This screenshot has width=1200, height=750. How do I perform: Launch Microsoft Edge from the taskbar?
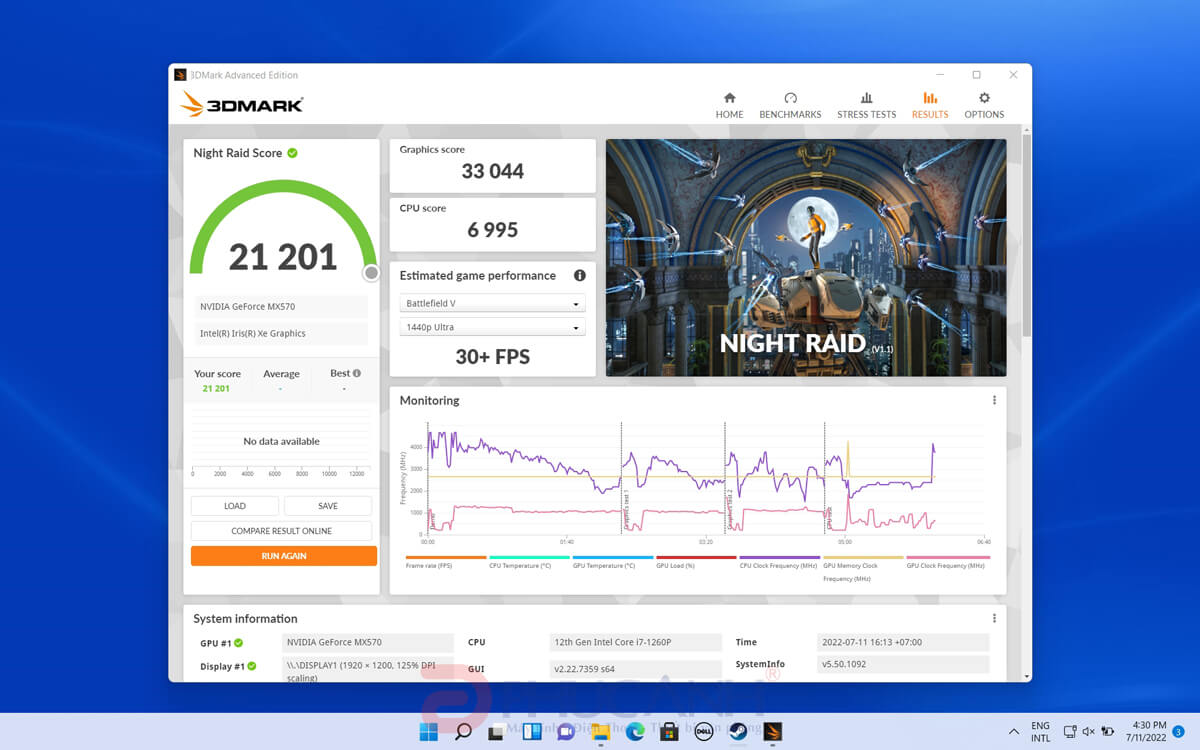coord(635,732)
